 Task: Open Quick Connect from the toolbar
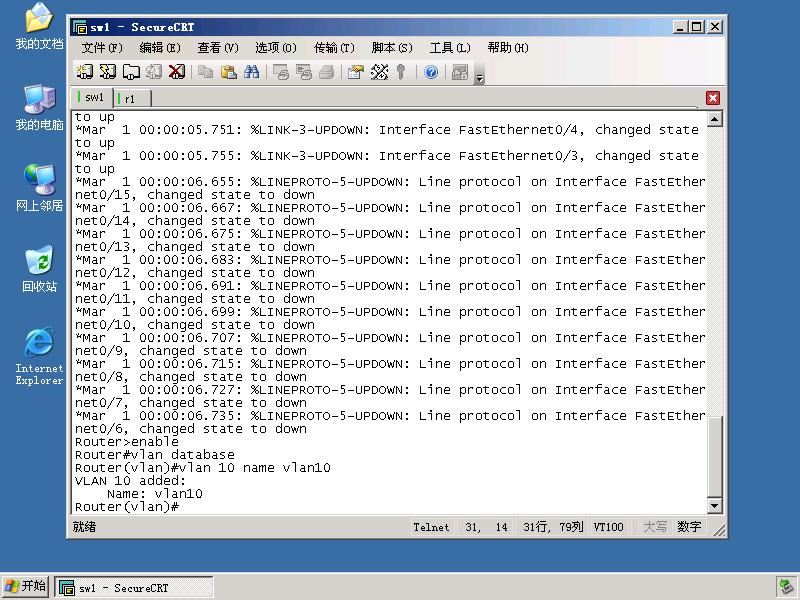tap(108, 72)
